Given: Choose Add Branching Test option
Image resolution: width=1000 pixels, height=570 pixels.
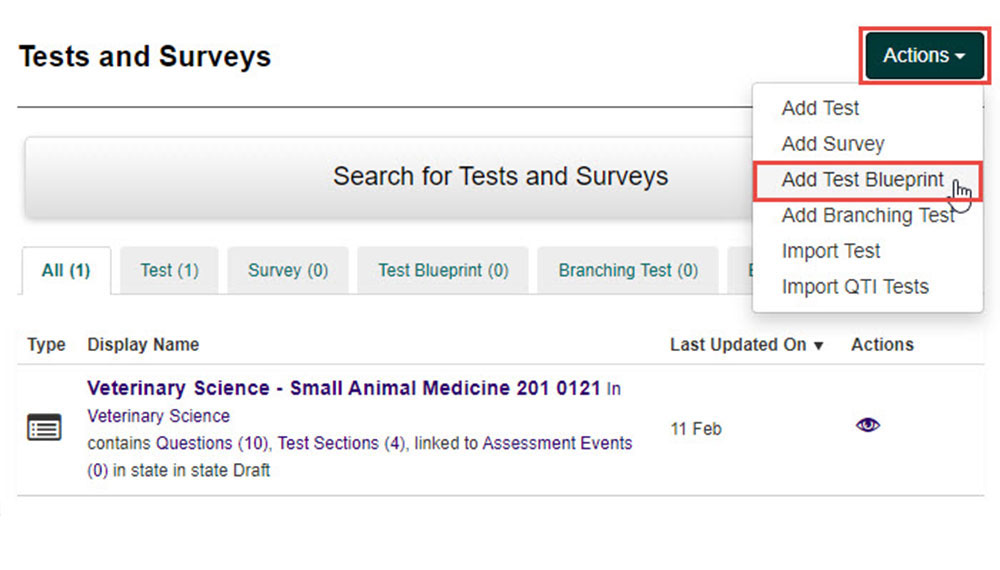Looking at the screenshot, I should coord(868,215).
